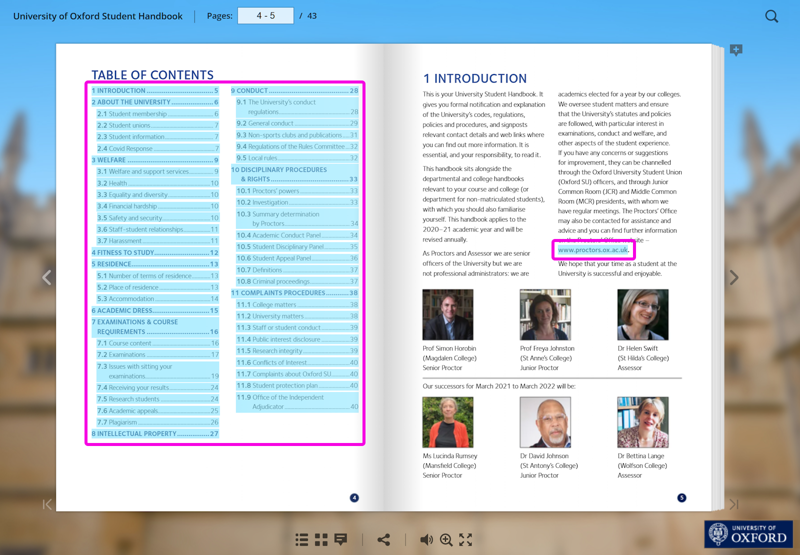Image resolution: width=800 pixels, height=555 pixels.
Task: Go to previous page arrow
Action: 47,278
